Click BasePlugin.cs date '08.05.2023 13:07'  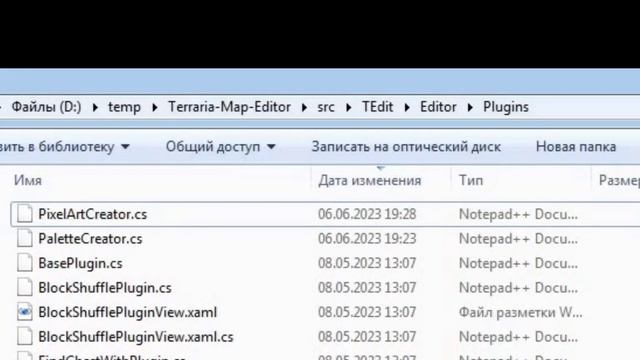coord(367,263)
